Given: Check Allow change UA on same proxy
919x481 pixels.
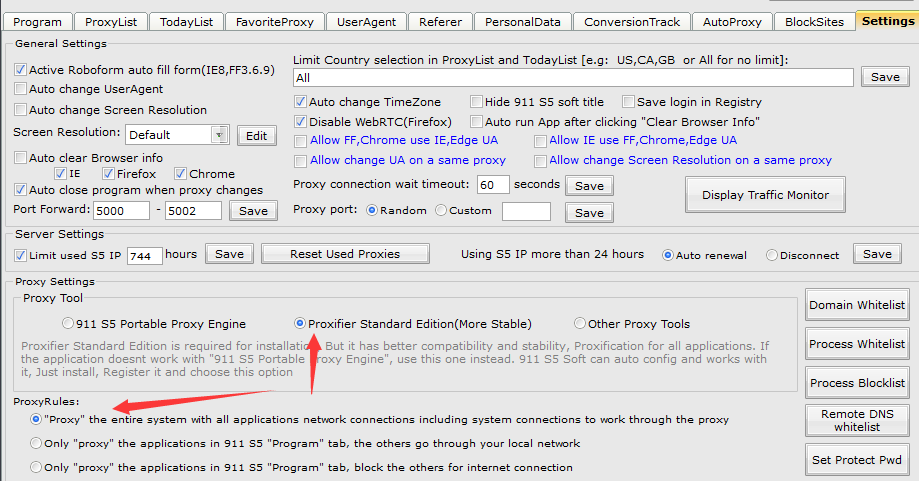Looking at the screenshot, I should (x=301, y=161).
